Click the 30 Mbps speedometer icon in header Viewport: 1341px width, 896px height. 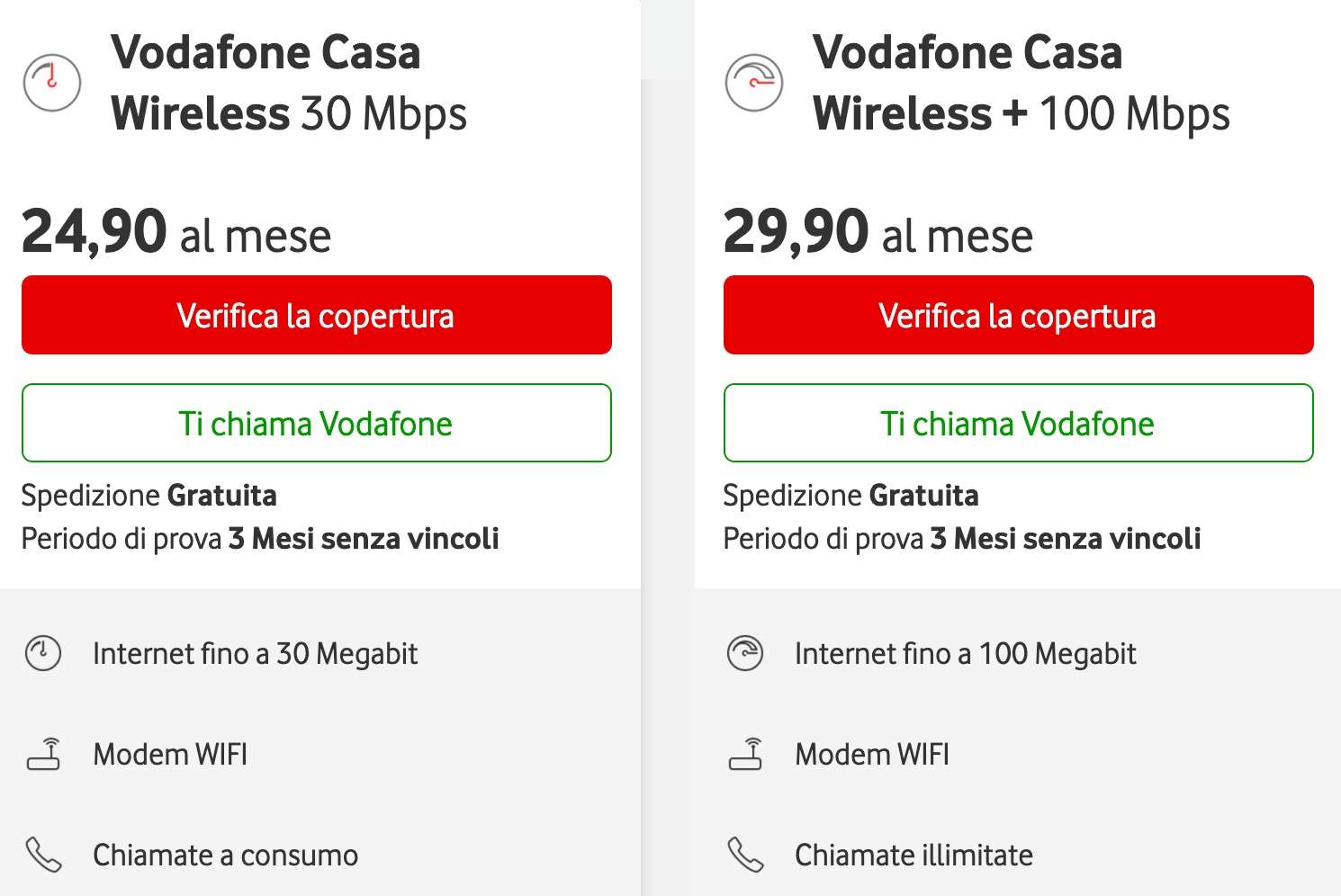click(x=52, y=83)
